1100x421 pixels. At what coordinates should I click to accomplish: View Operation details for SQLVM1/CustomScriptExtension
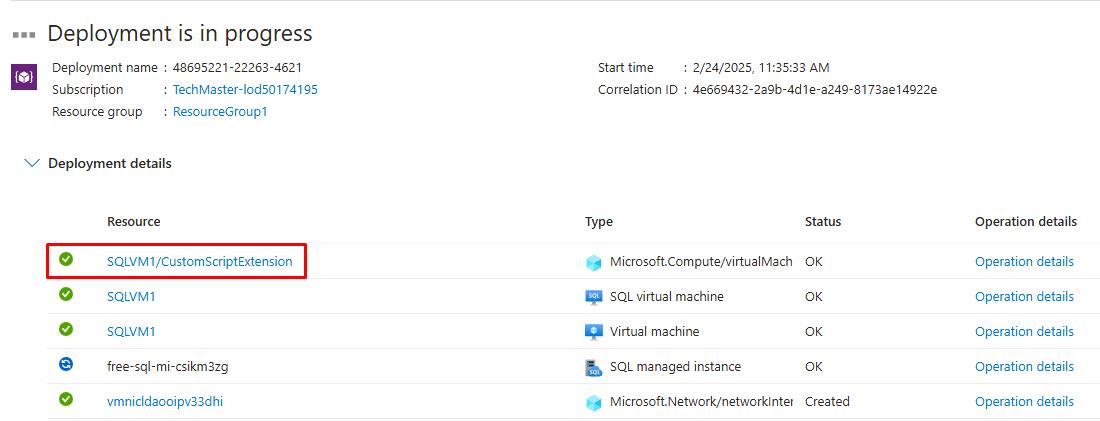[x=1024, y=261]
